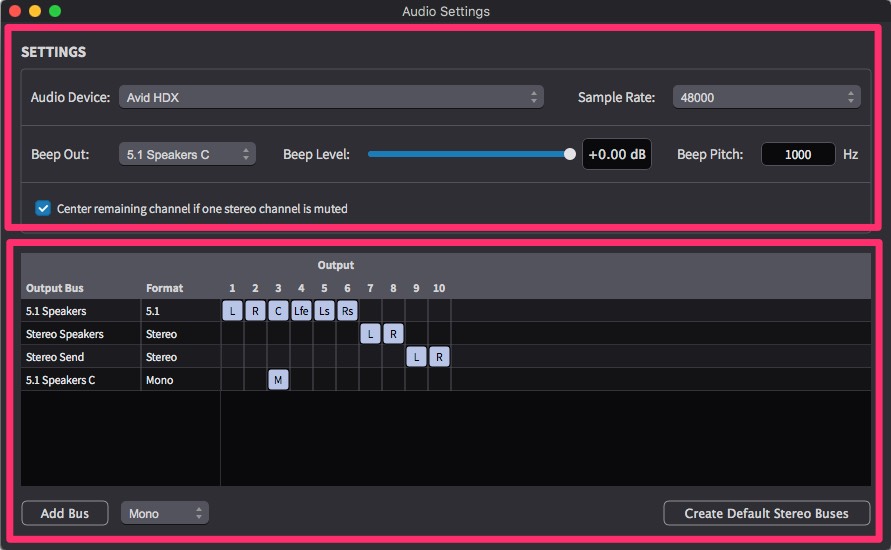Viewport: 891px width, 550px height.
Task: Select the C channel of 5.1 Speakers bus
Action: [278, 311]
